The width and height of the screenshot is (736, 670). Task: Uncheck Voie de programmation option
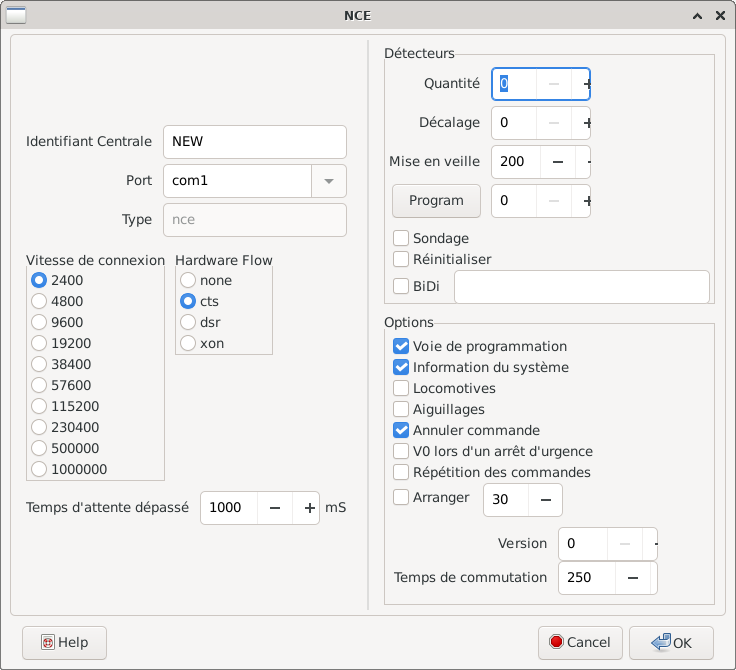(x=401, y=346)
